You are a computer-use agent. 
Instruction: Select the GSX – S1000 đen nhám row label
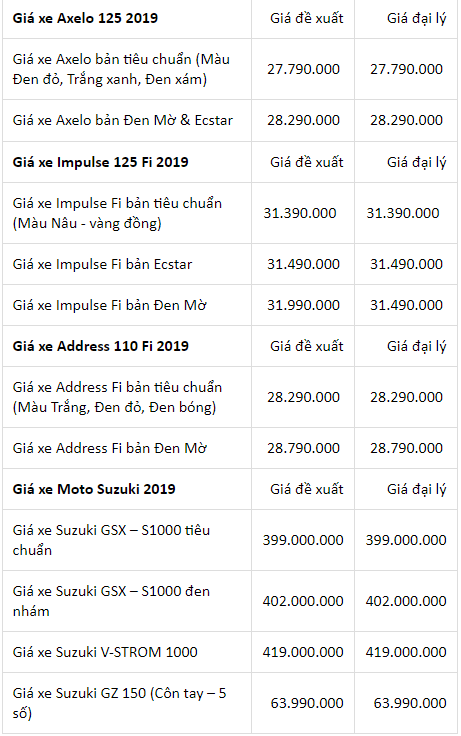(x=111, y=601)
